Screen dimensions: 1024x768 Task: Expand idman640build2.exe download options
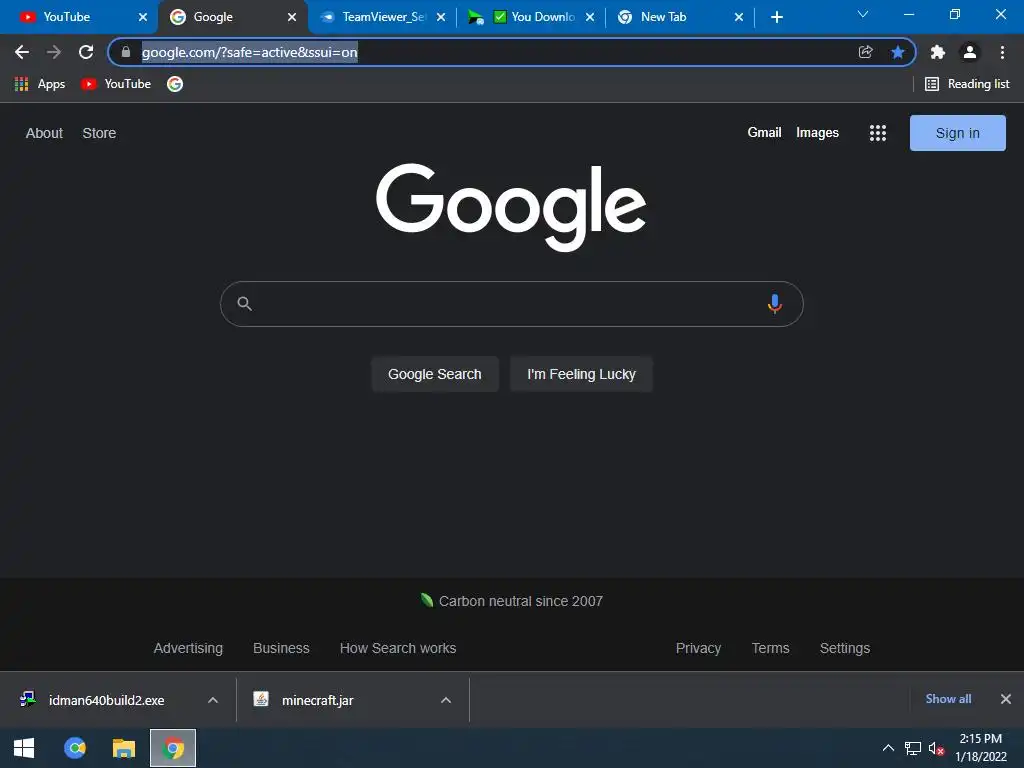tap(213, 700)
